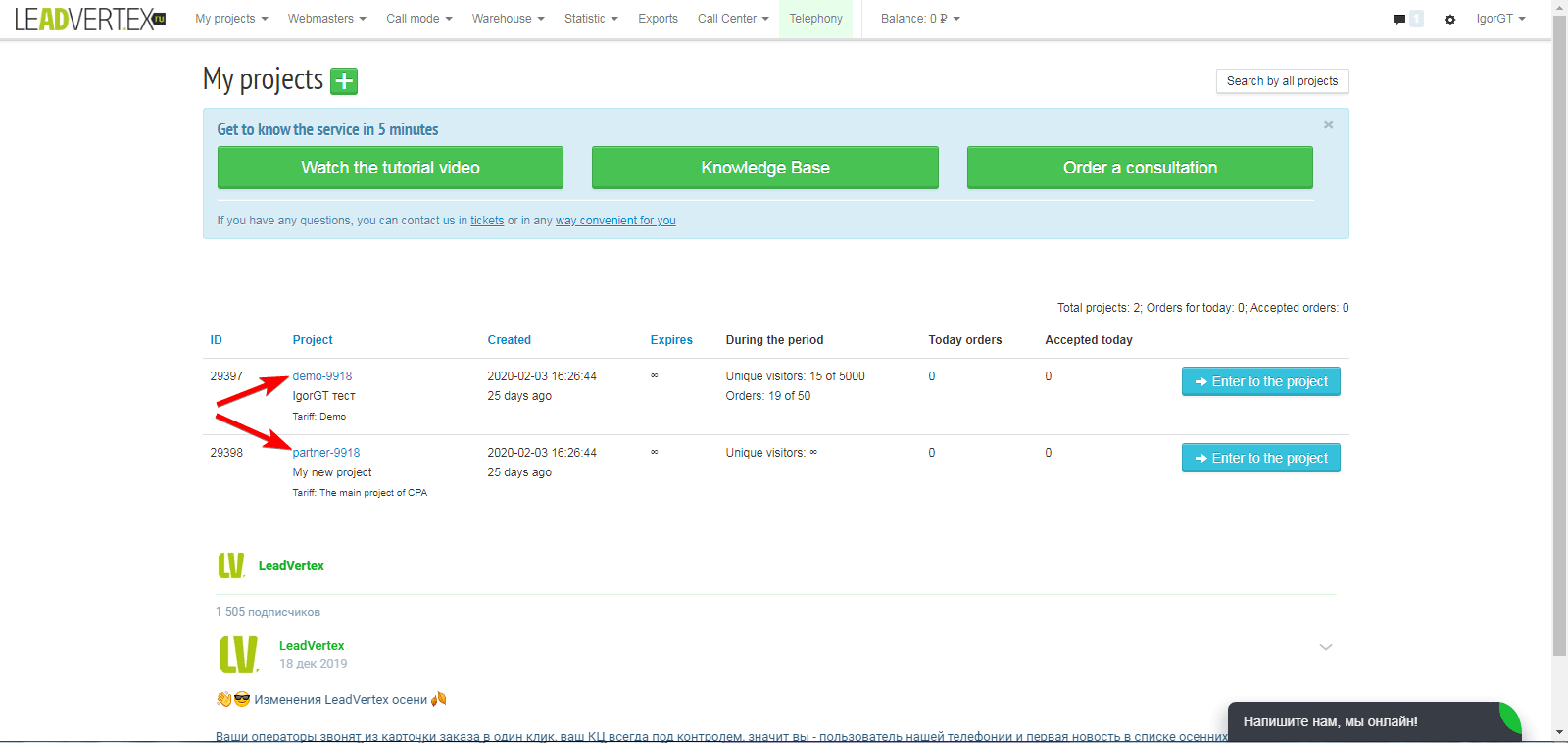Sort table by Project column
Image resolution: width=1568 pixels, height=743 pixels.
click(x=313, y=340)
